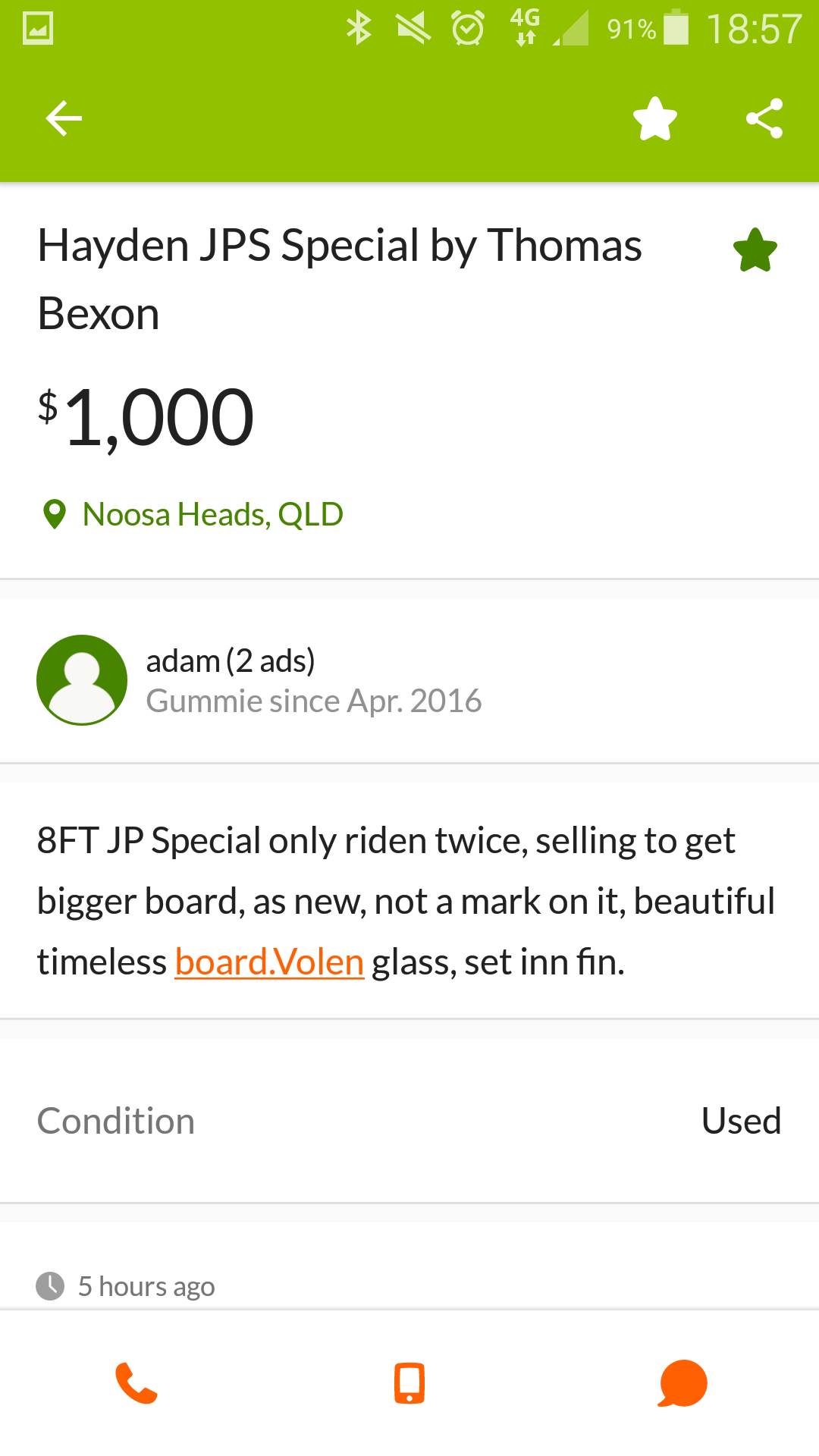The width and height of the screenshot is (819, 1456).
Task: Tap the battery indicator at 91%
Action: pyautogui.click(x=676, y=29)
